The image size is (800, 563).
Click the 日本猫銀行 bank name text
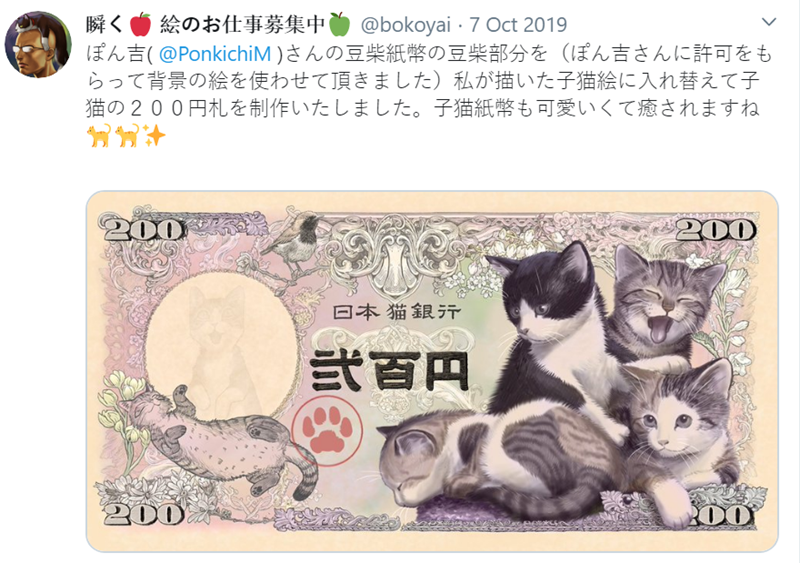(x=396, y=311)
